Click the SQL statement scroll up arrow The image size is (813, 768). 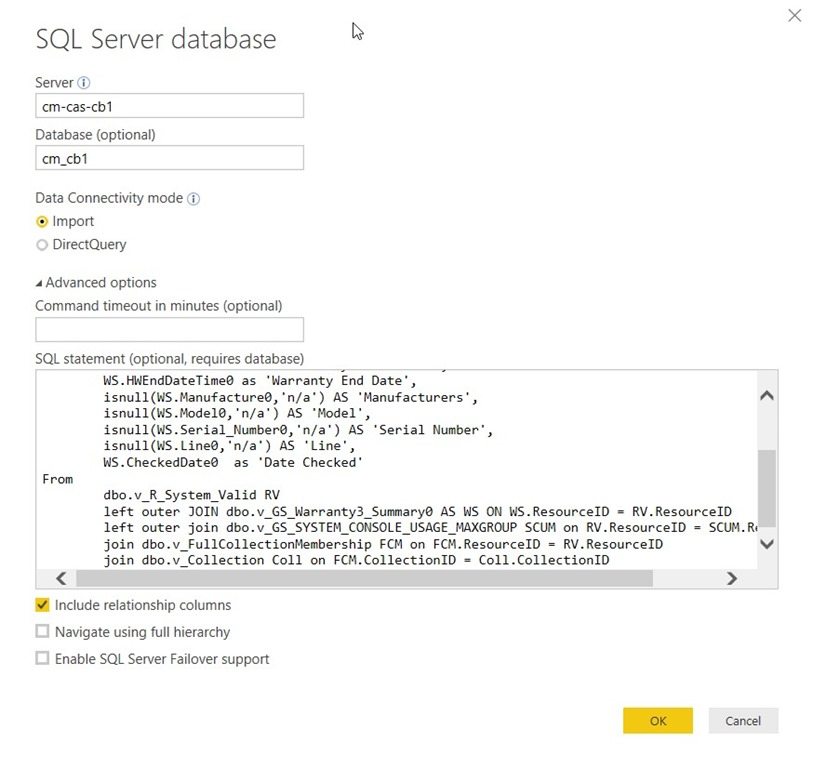[767, 396]
